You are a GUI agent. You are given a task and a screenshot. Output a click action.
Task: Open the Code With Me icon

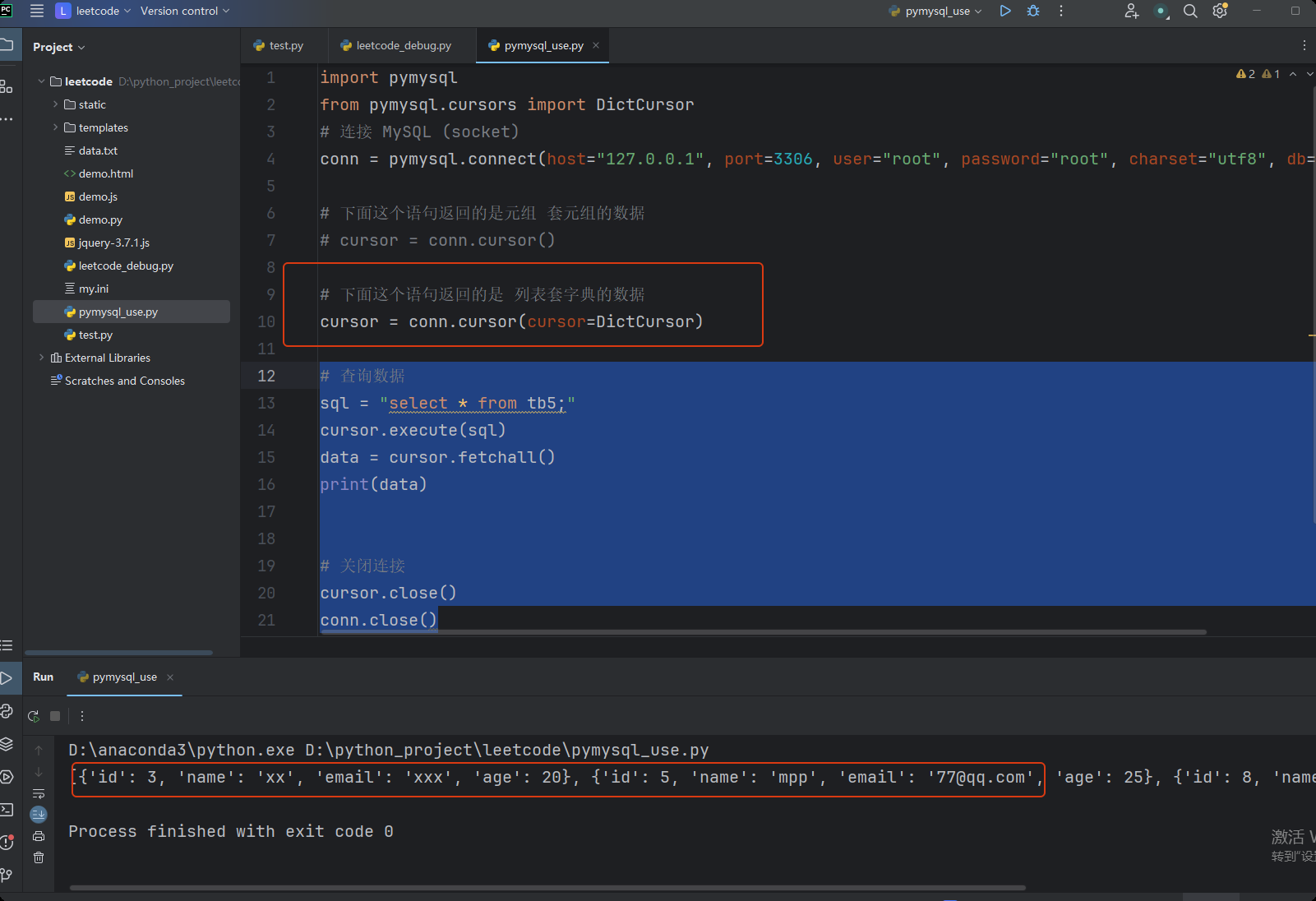(1132, 11)
